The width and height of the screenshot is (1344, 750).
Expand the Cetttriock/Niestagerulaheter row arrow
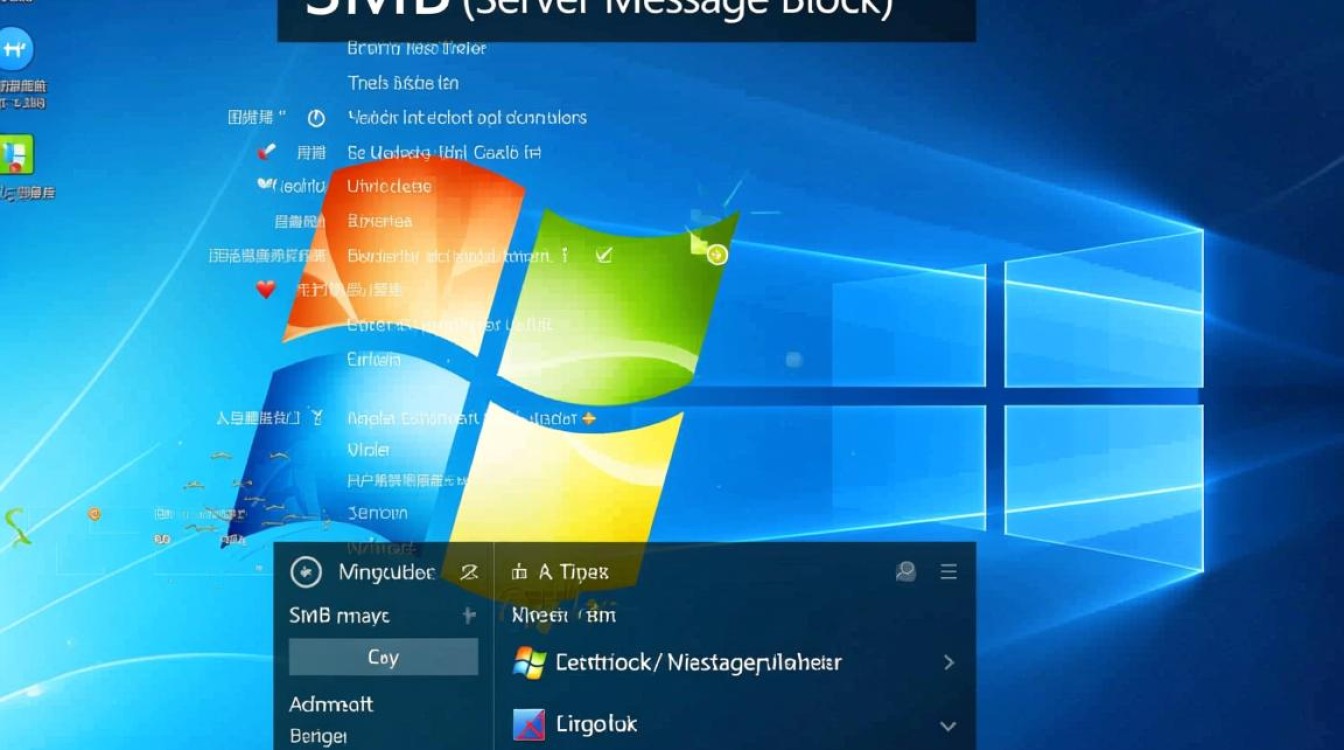click(x=948, y=662)
